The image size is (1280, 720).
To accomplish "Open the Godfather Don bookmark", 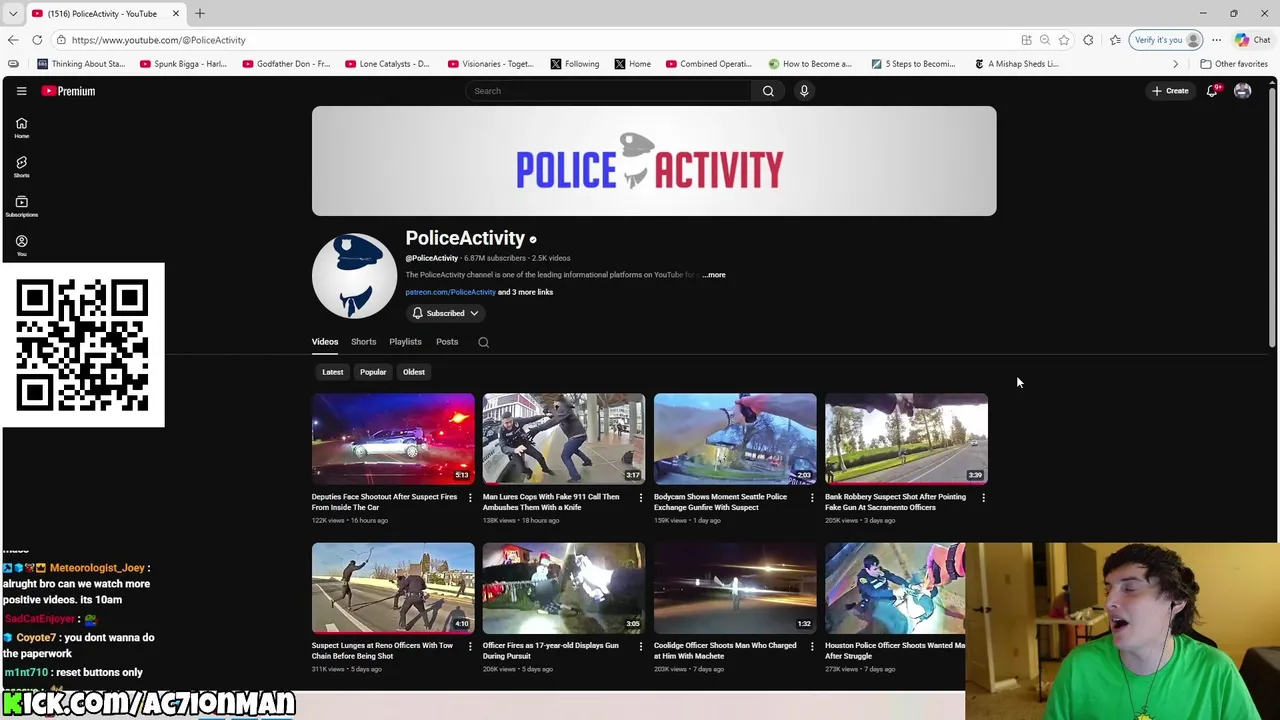I will pos(285,64).
